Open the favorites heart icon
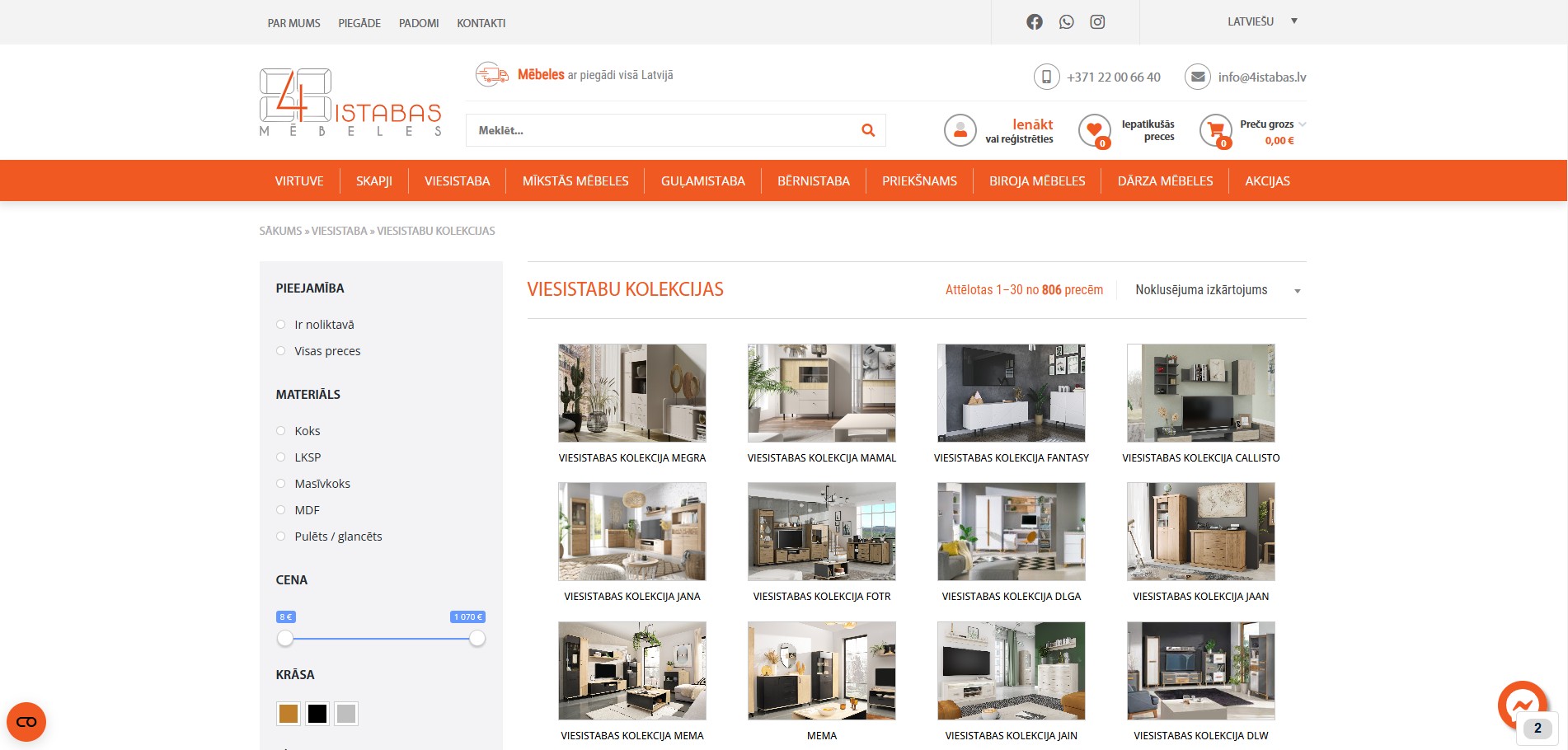Screen dimensions: 1568x750 point(1094,129)
